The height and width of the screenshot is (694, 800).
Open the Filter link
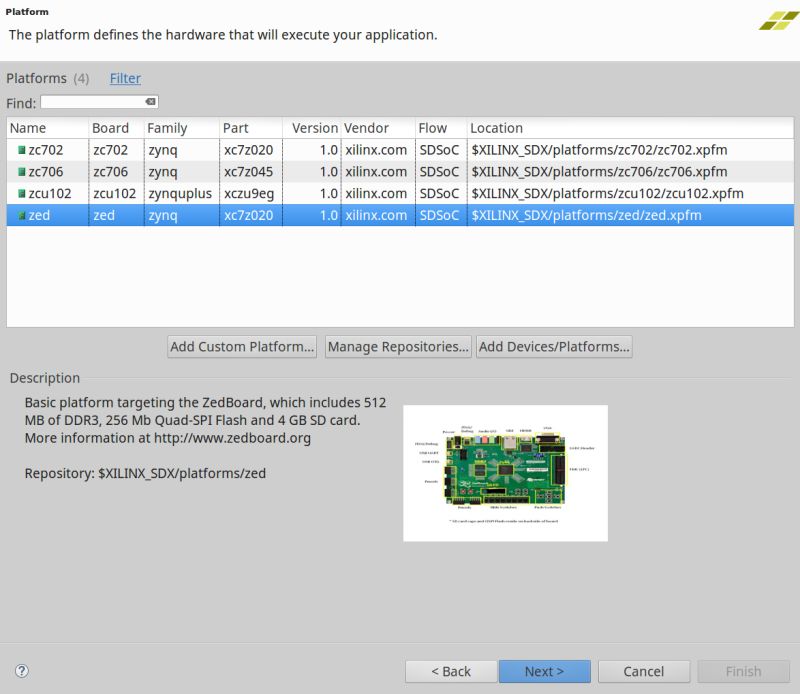pos(125,78)
